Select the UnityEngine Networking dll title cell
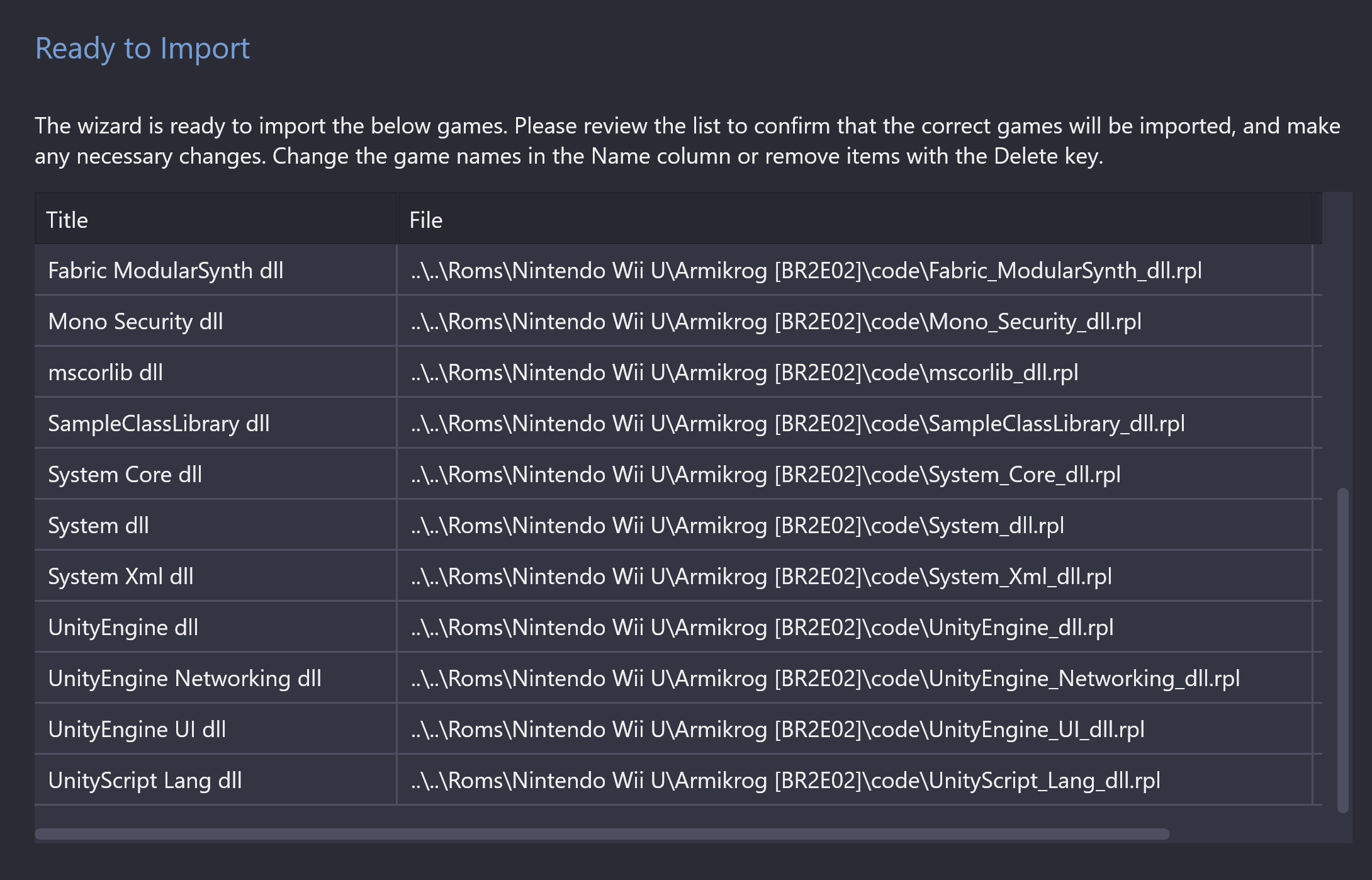 coord(215,679)
